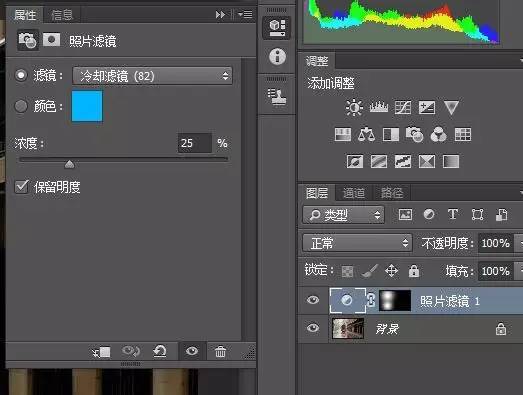The image size is (523, 395).
Task: Add a Channel Mixer adjustment
Action: 438,134
